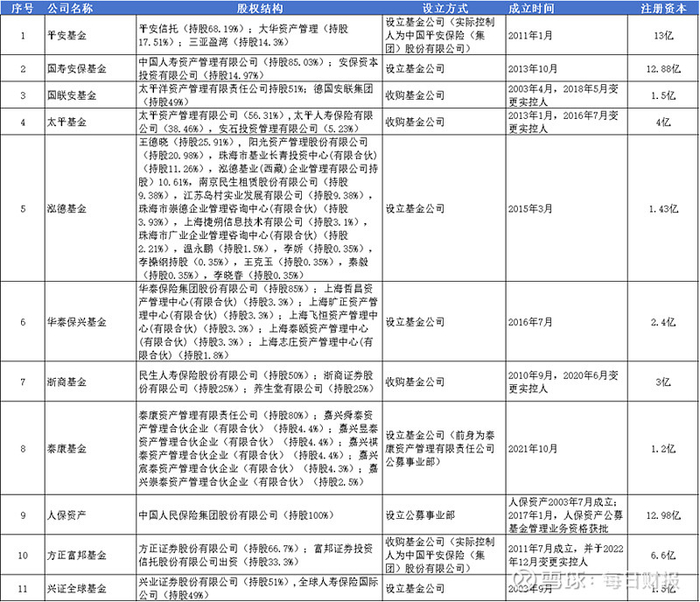This screenshot has height=602, width=700.
Task: Click 人保资产2003年7月成立 date cell
Action: (x=567, y=515)
